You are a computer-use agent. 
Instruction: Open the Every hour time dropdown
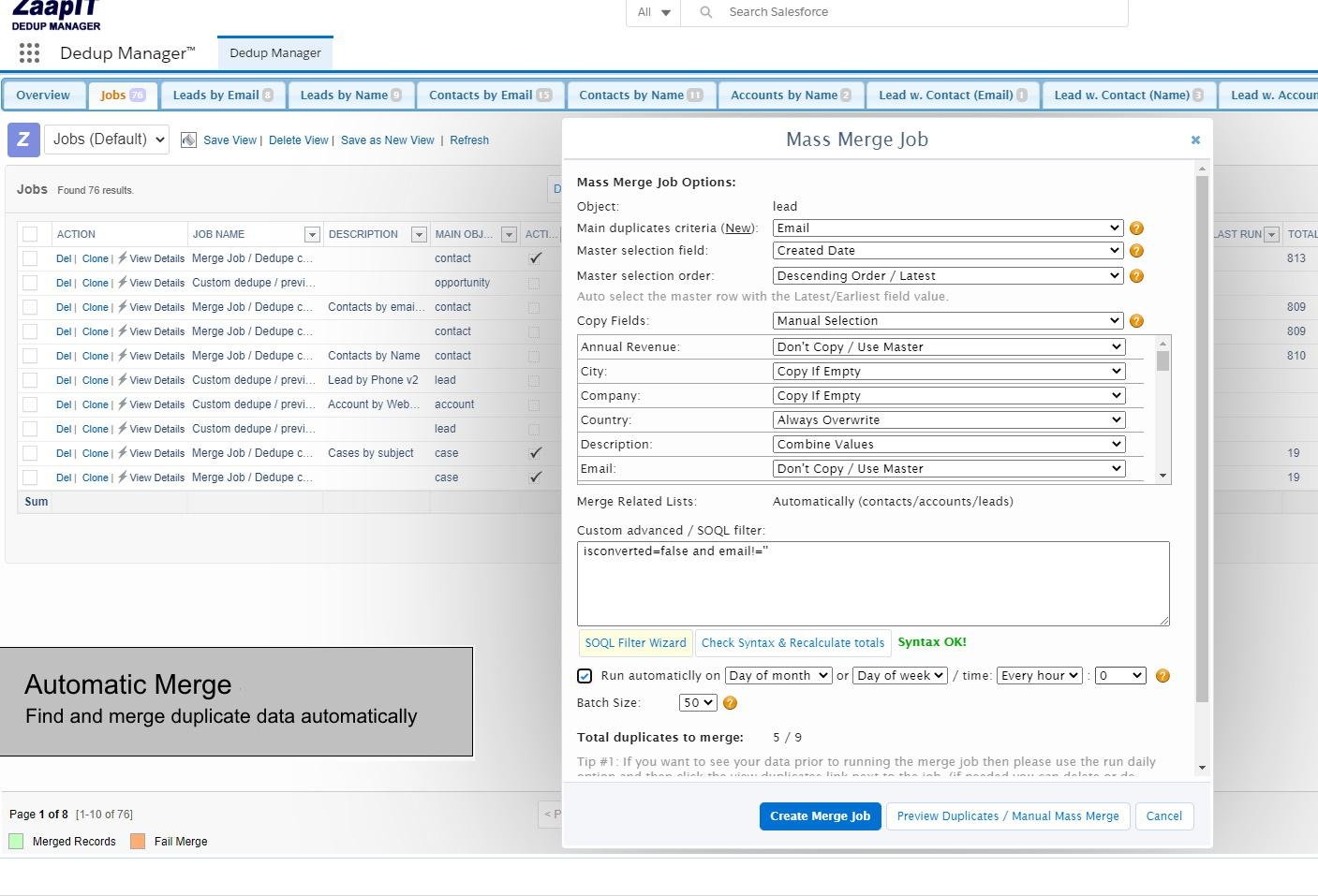[x=1040, y=676]
